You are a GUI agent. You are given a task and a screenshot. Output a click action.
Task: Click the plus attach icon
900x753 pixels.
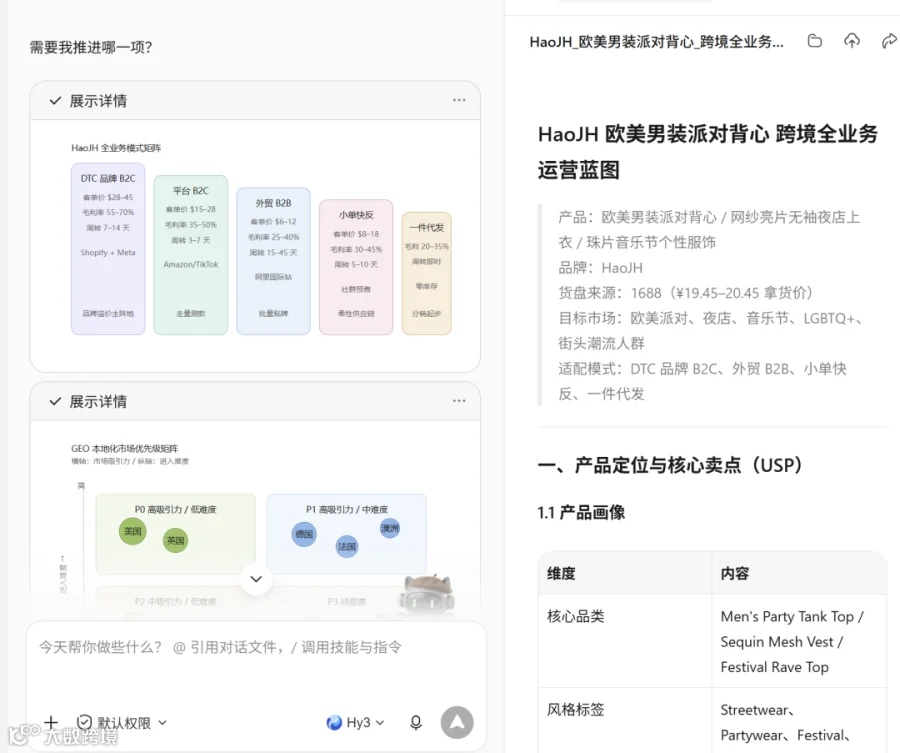[x=51, y=723]
